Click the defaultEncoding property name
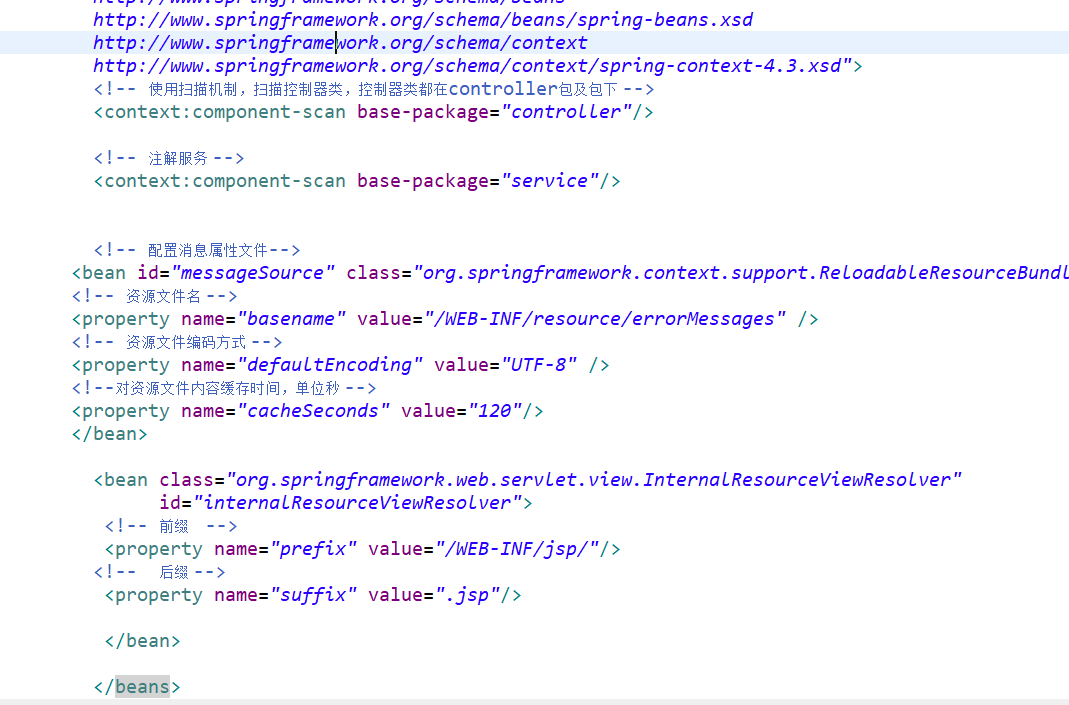 (x=329, y=365)
